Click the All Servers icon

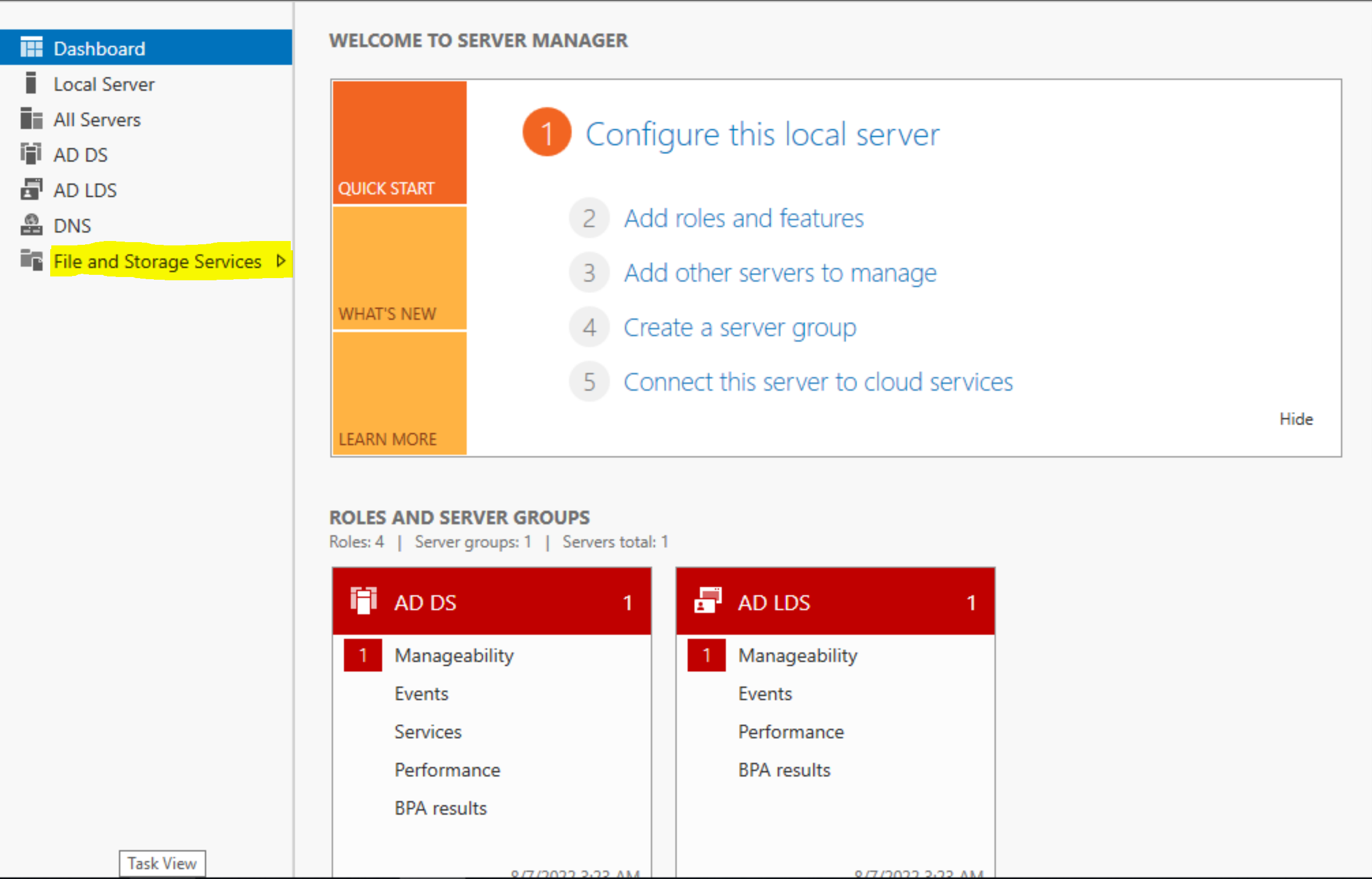tap(32, 118)
